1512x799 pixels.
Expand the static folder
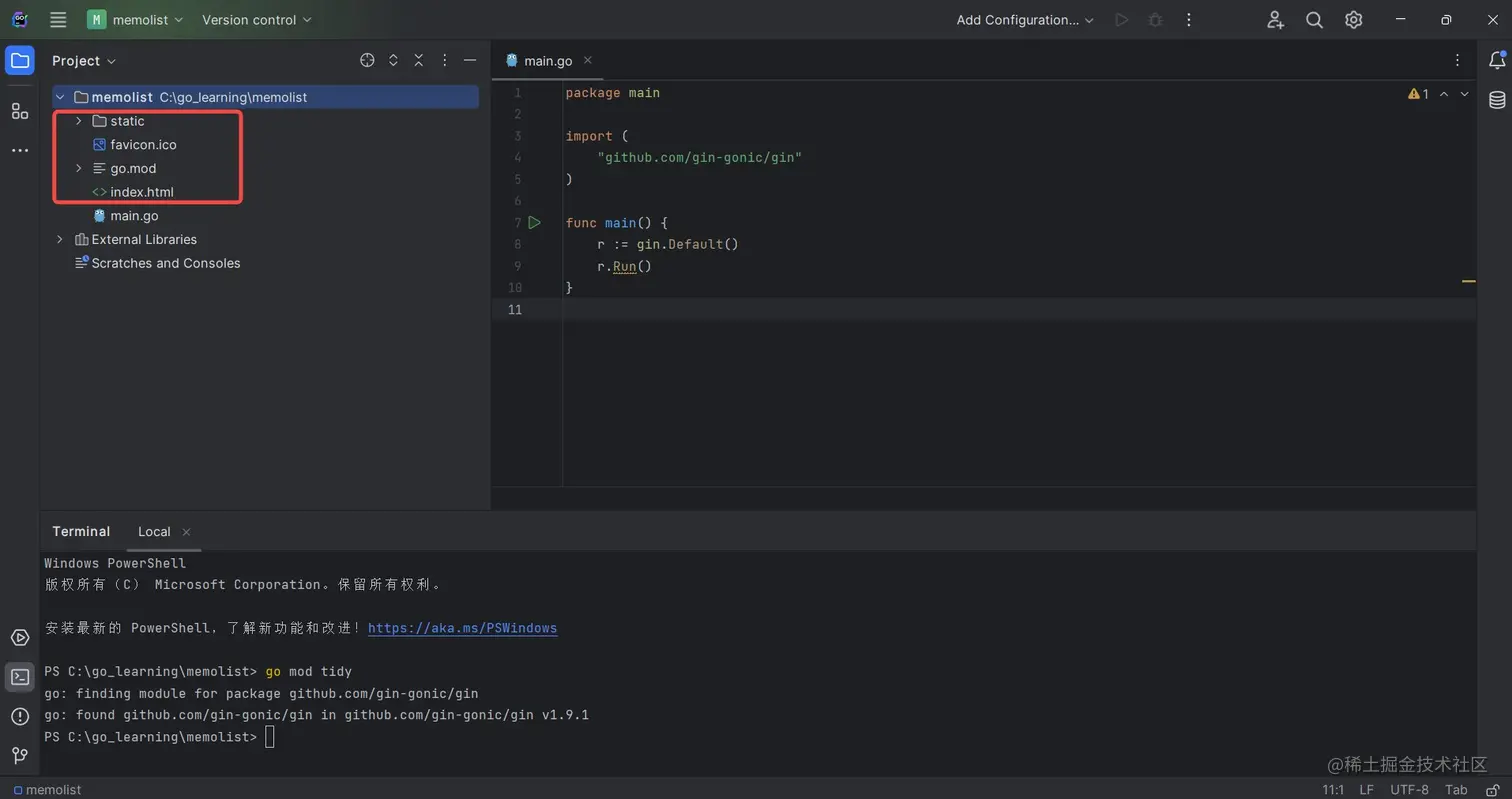point(79,121)
